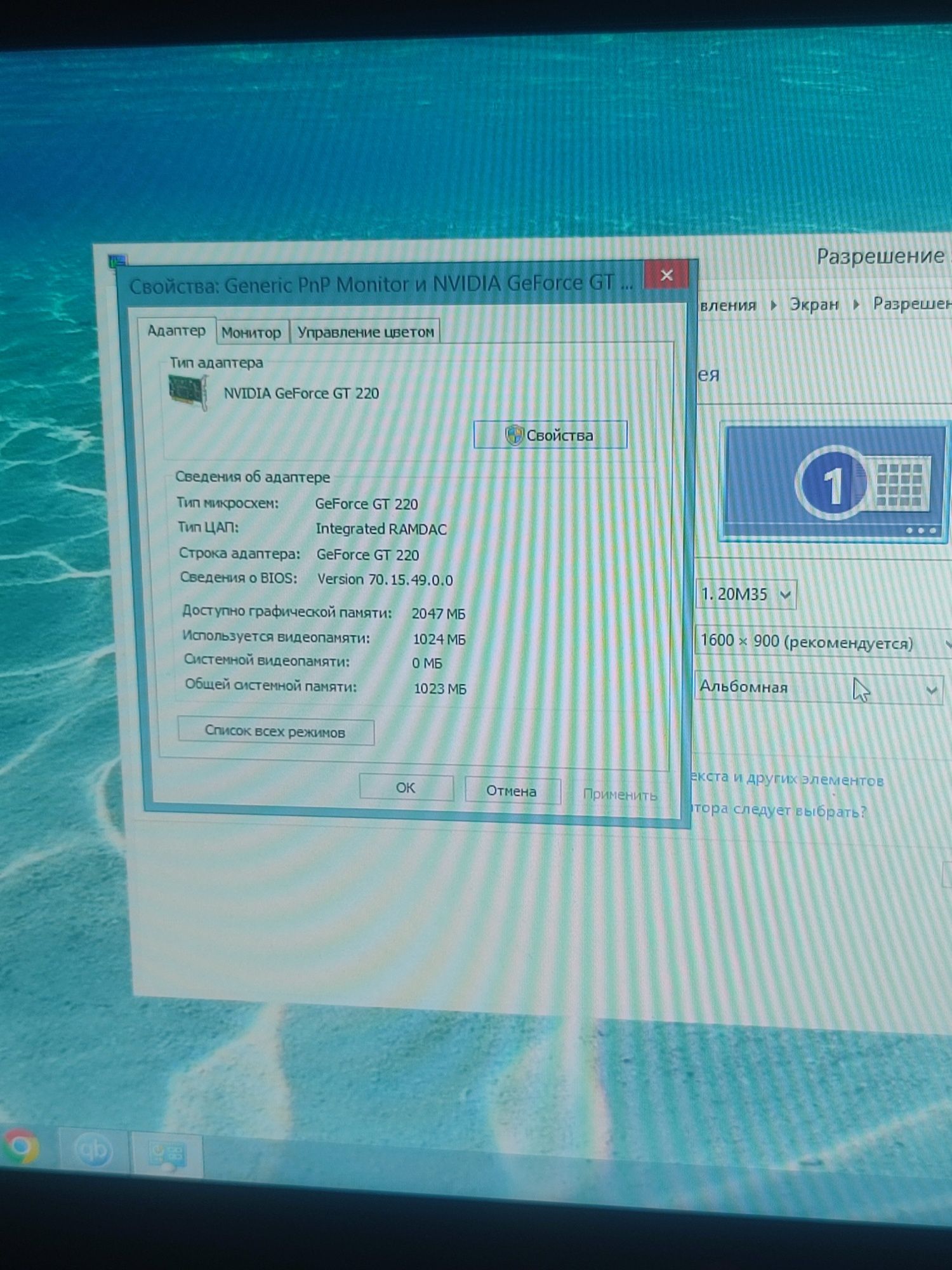
Task: Open the Управление цветом tab
Action: pyautogui.click(x=366, y=332)
